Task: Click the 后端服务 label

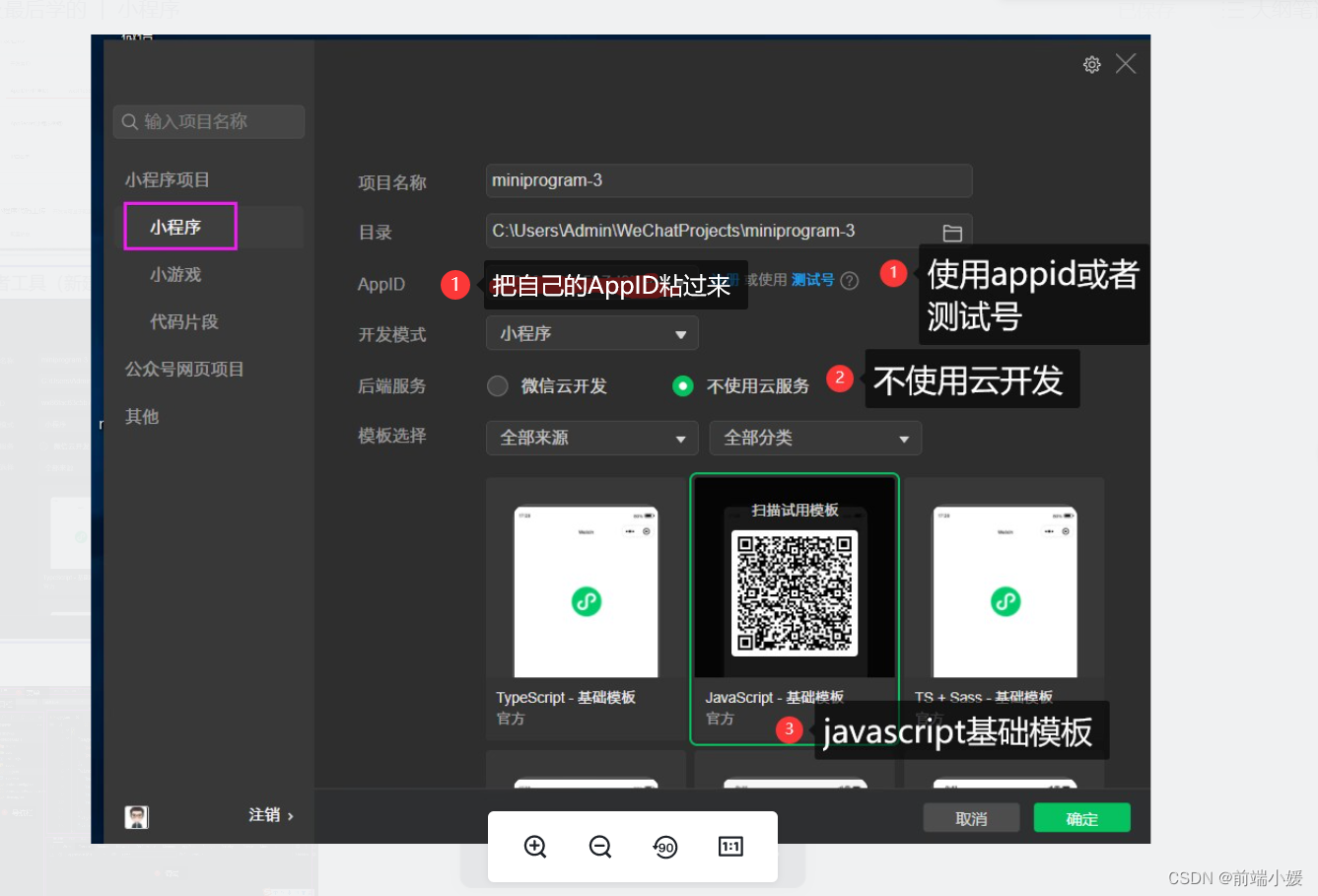Action: click(392, 386)
